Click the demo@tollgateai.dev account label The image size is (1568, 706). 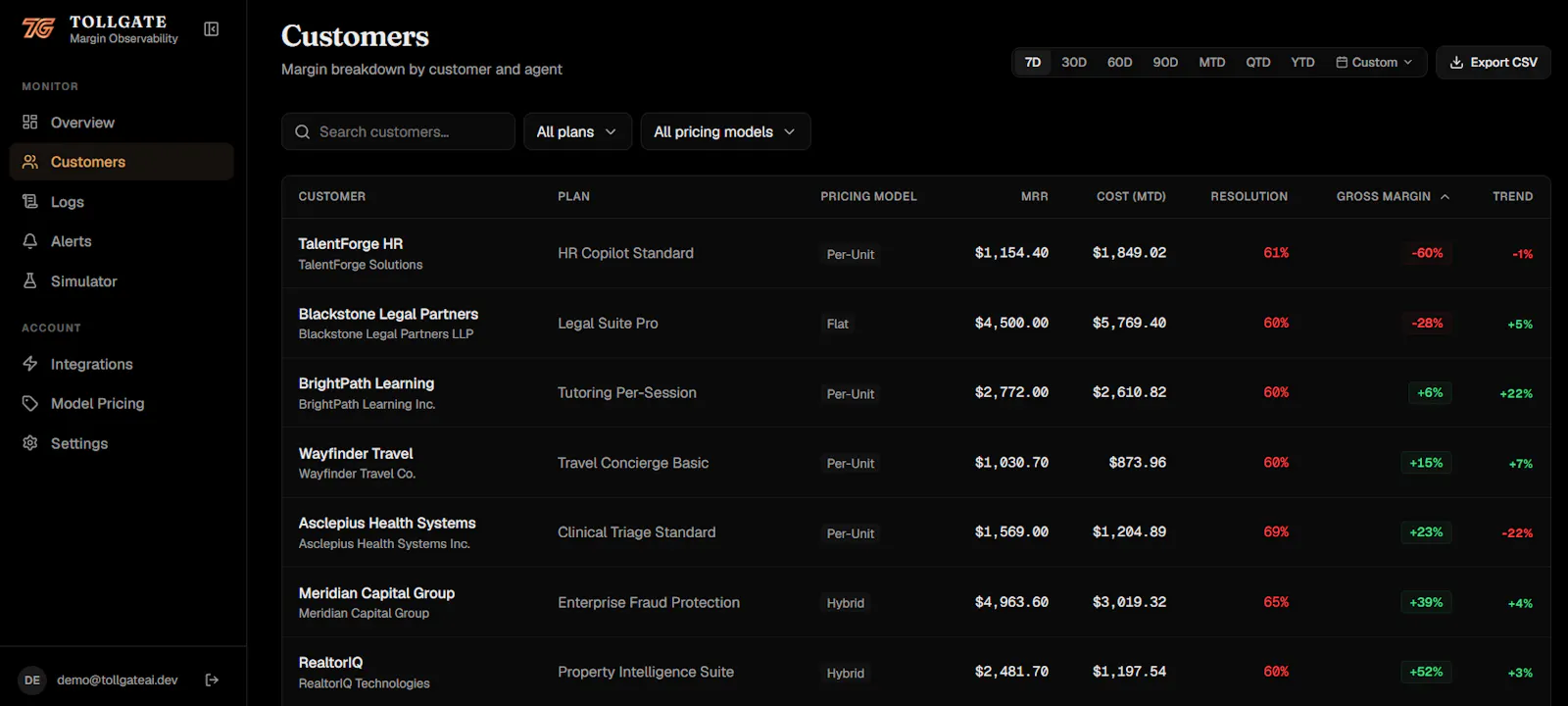pyautogui.click(x=118, y=680)
